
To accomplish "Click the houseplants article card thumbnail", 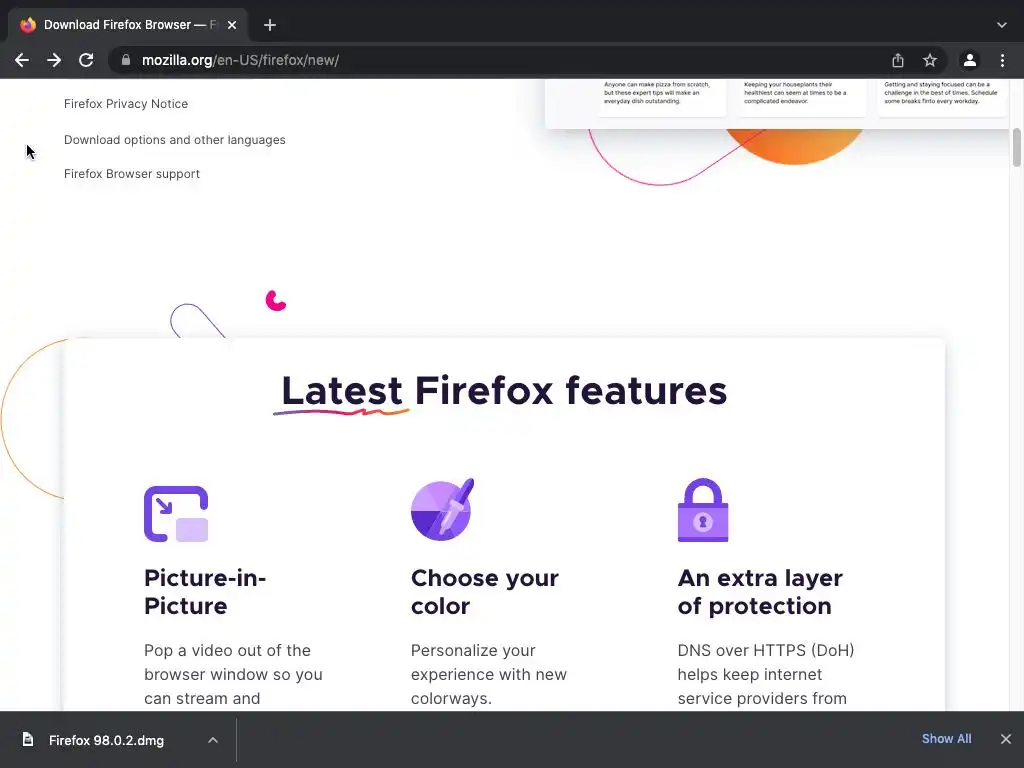I will click(802, 97).
